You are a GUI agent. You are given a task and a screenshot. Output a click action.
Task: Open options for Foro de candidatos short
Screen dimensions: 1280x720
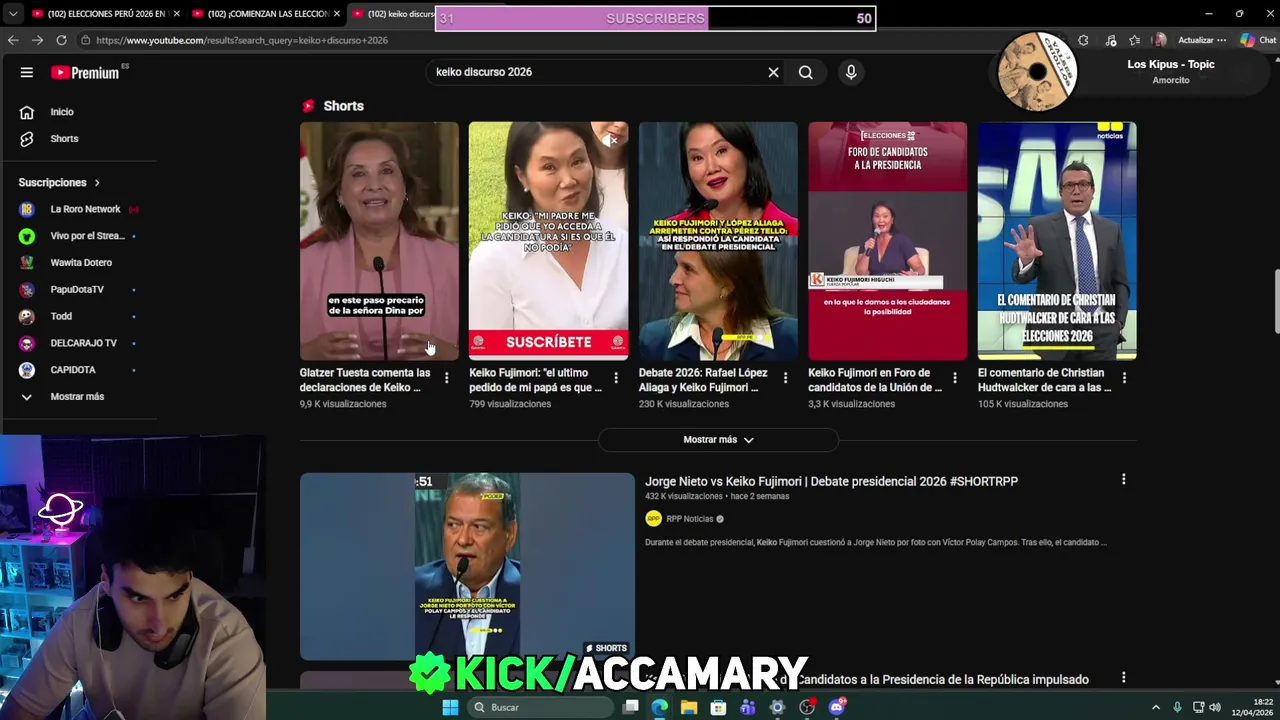955,378
